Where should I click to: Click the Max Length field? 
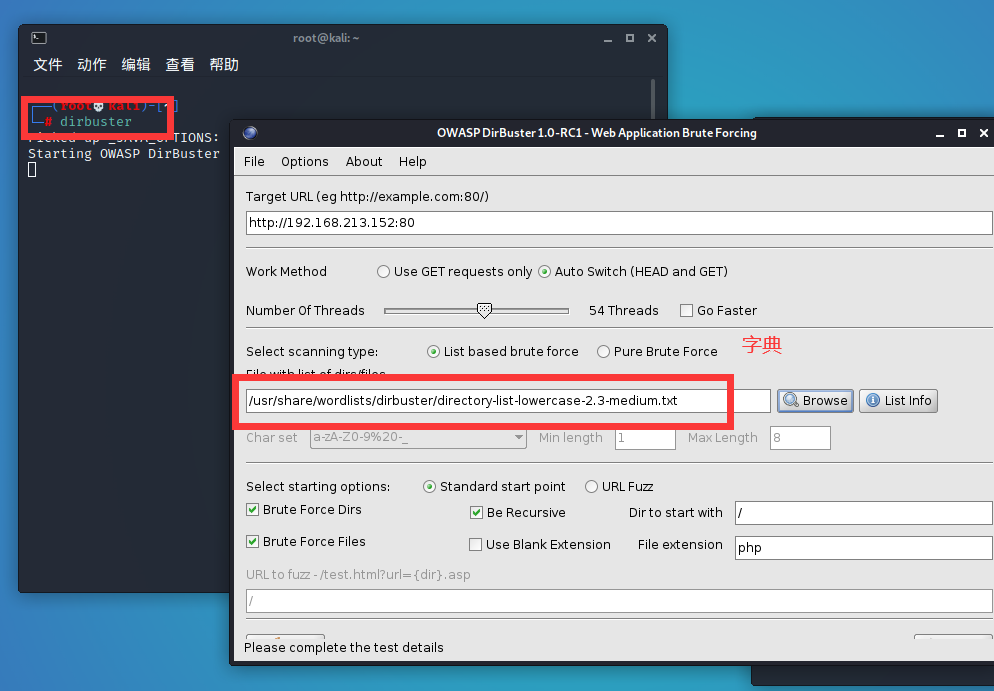pos(800,438)
